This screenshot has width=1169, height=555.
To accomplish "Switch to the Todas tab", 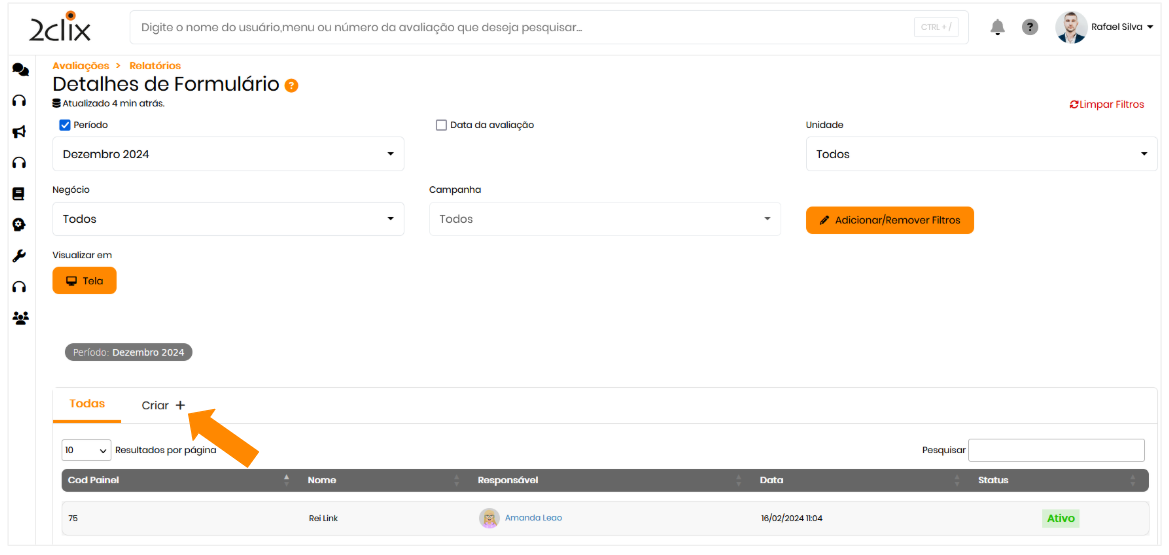I will click(87, 404).
